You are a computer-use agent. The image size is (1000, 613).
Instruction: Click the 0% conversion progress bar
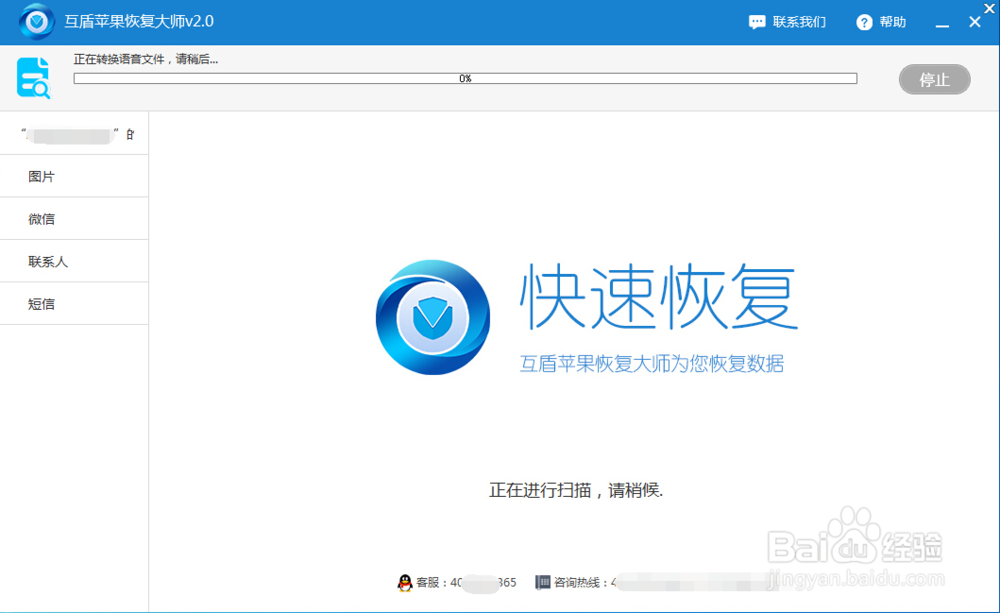point(465,78)
